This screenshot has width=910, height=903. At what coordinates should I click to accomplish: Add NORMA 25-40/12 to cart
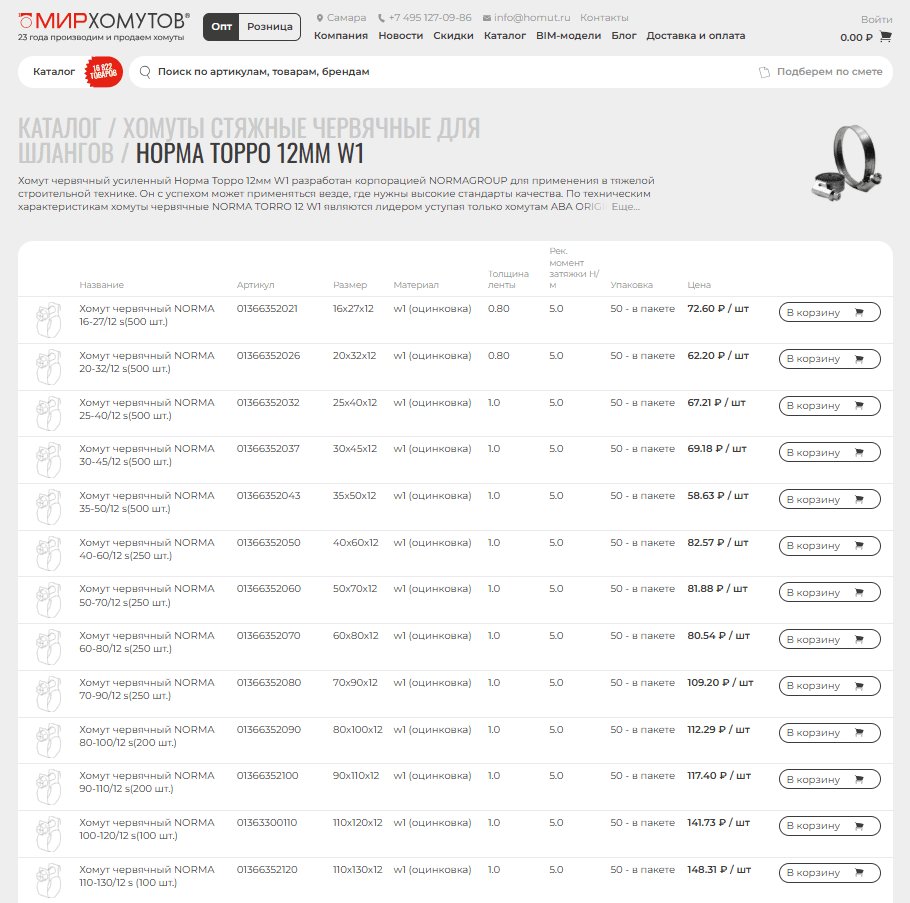[829, 406]
